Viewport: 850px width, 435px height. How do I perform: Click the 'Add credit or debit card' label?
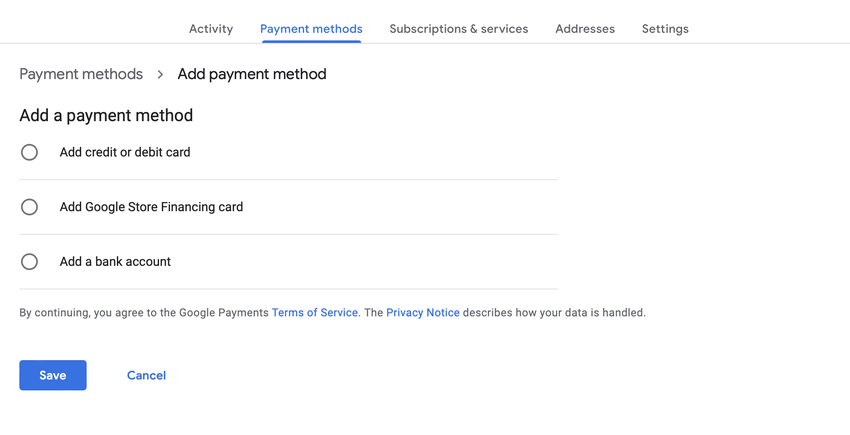125,152
